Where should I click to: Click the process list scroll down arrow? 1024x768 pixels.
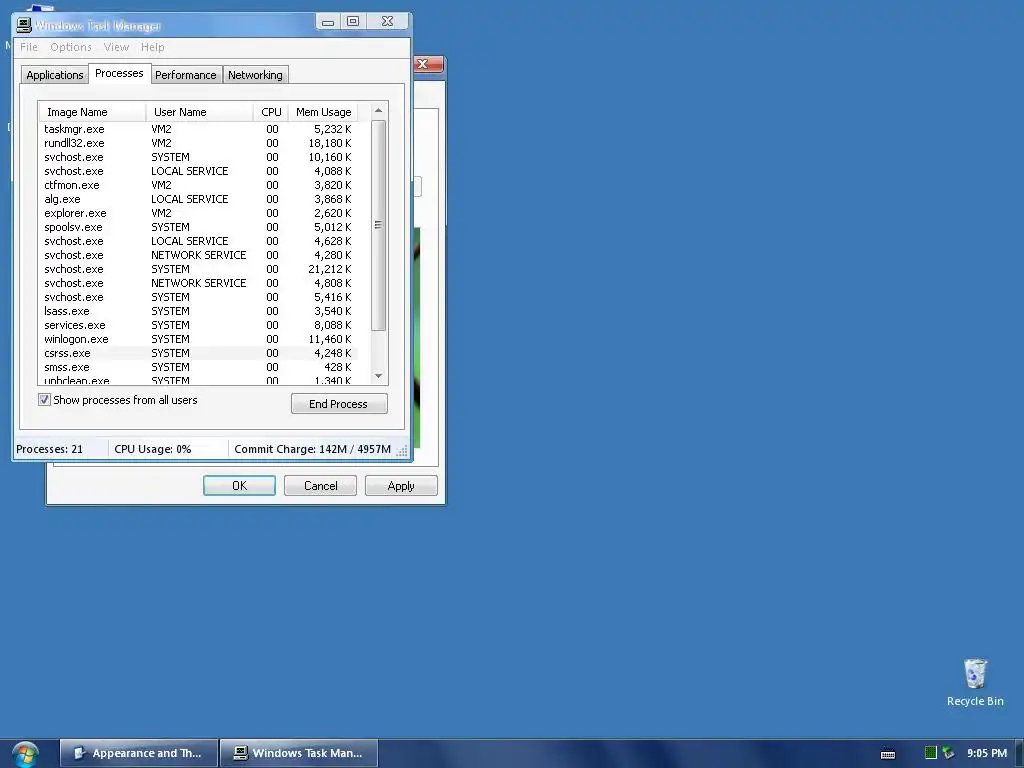378,376
